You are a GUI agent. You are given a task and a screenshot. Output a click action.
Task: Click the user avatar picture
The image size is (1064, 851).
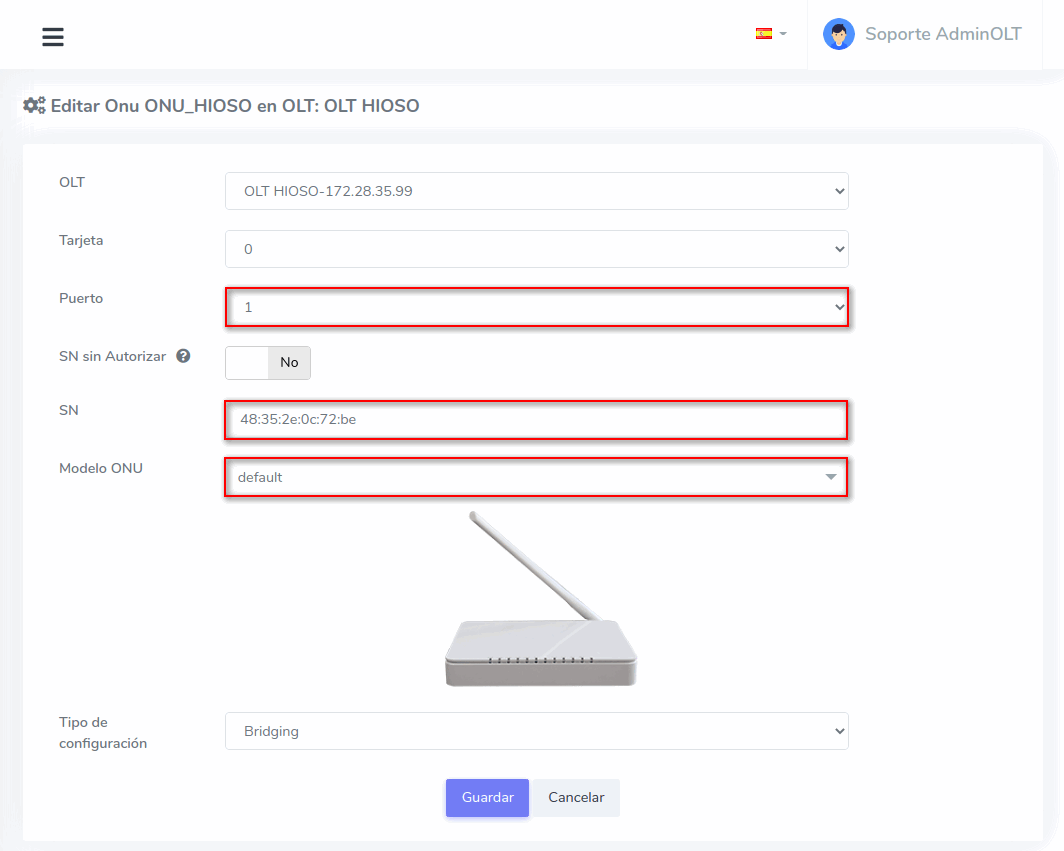(x=838, y=34)
